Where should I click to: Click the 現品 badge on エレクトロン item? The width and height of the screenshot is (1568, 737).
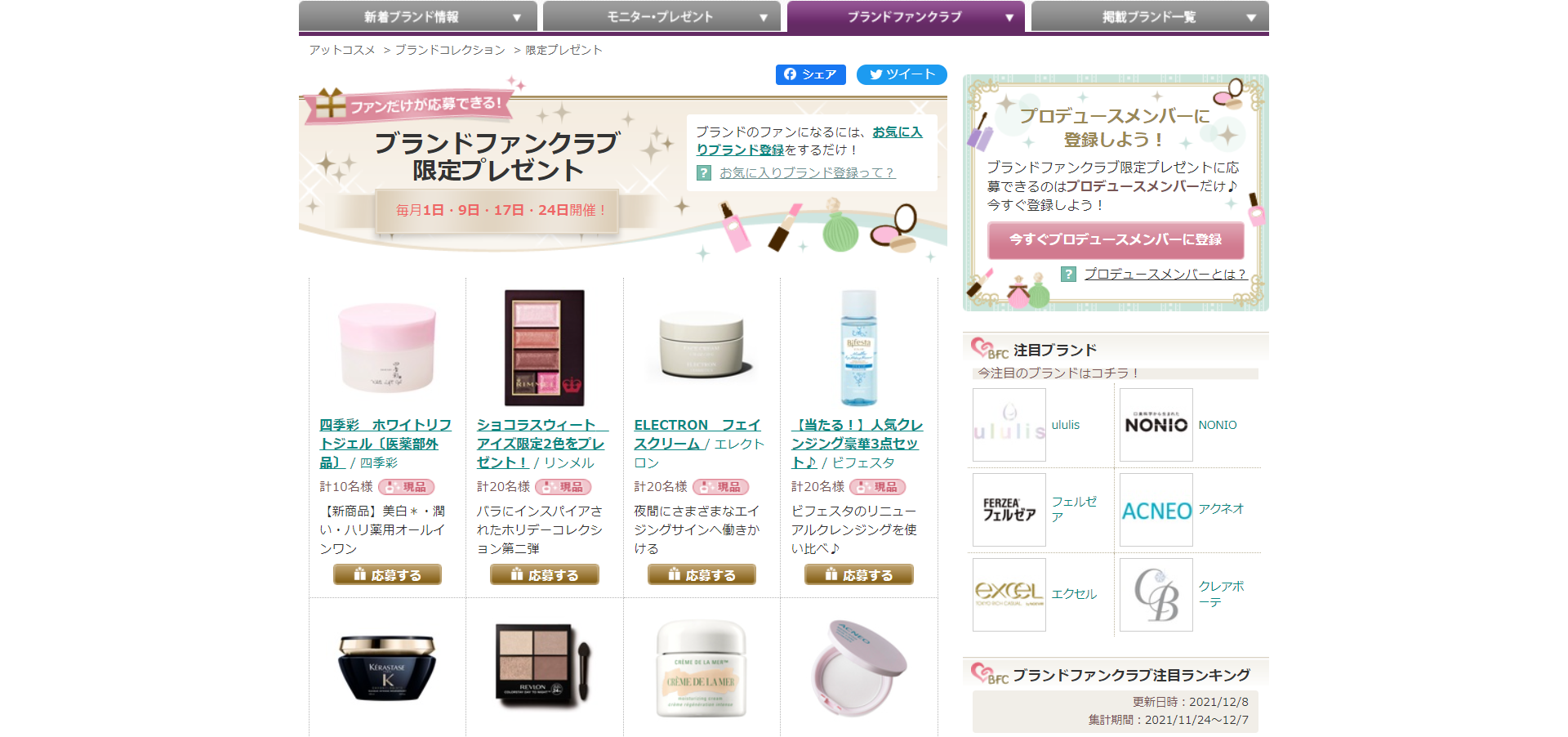[x=720, y=487]
